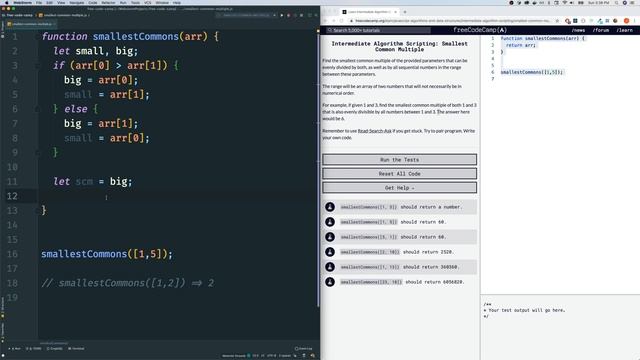Click the Run play icon in WebStorm toolbar
Image resolution: width=640 pixels, height=360 pixels.
pyautogui.click(x=282, y=15)
